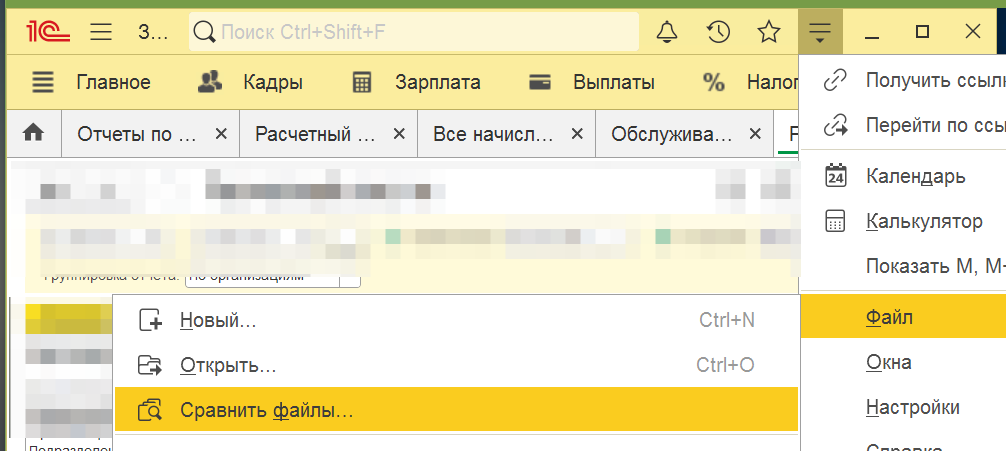
Task: Click the calculator icon in the menu
Action: pos(835,221)
